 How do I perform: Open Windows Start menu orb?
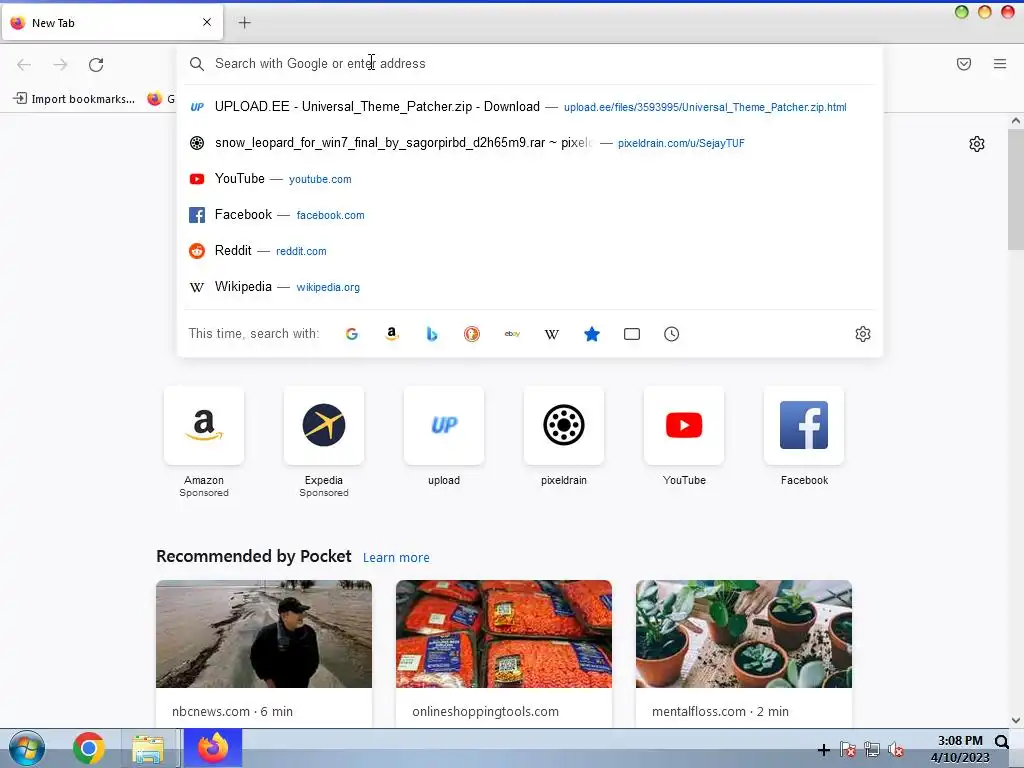tap(27, 748)
